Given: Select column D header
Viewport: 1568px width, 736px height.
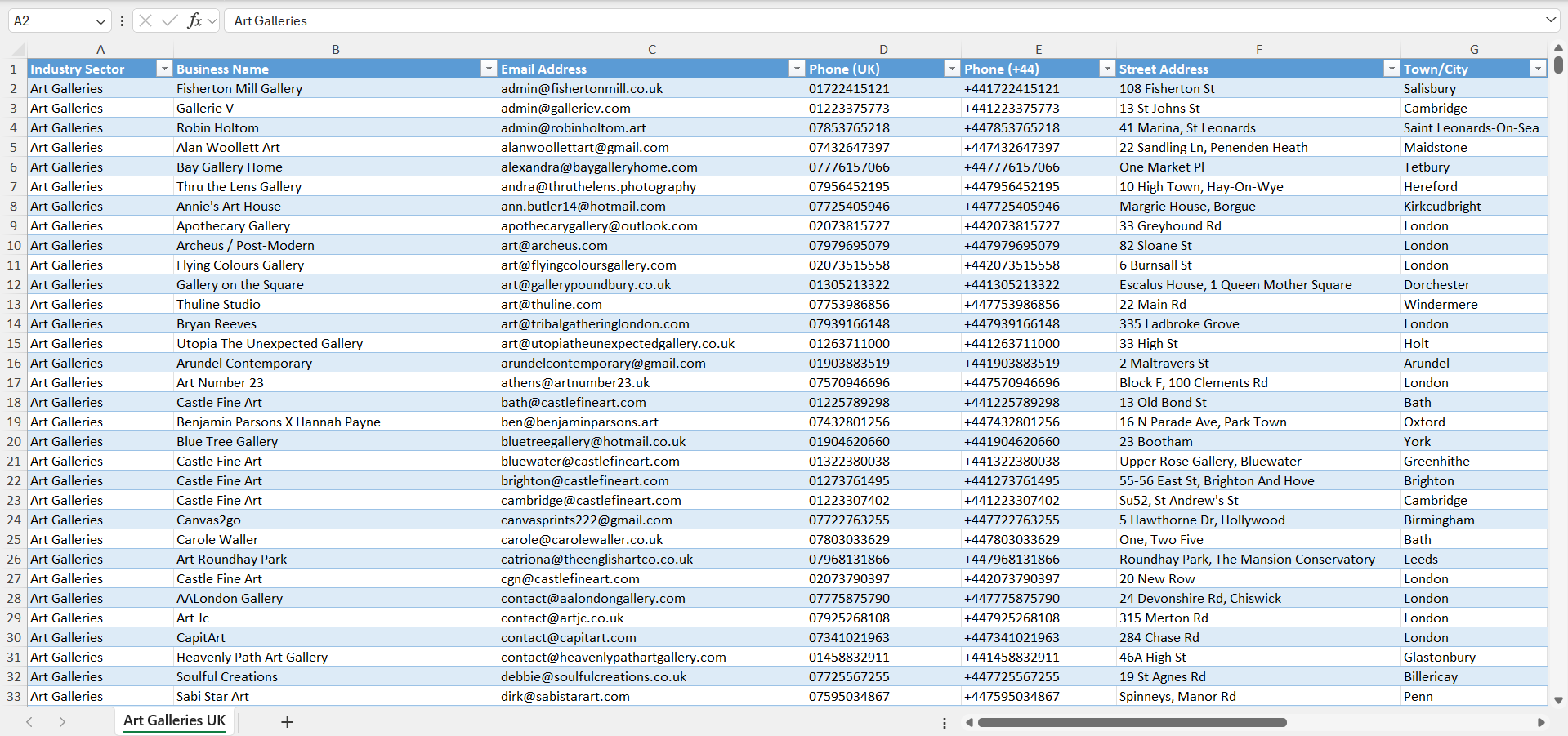Looking at the screenshot, I should tap(883, 49).
